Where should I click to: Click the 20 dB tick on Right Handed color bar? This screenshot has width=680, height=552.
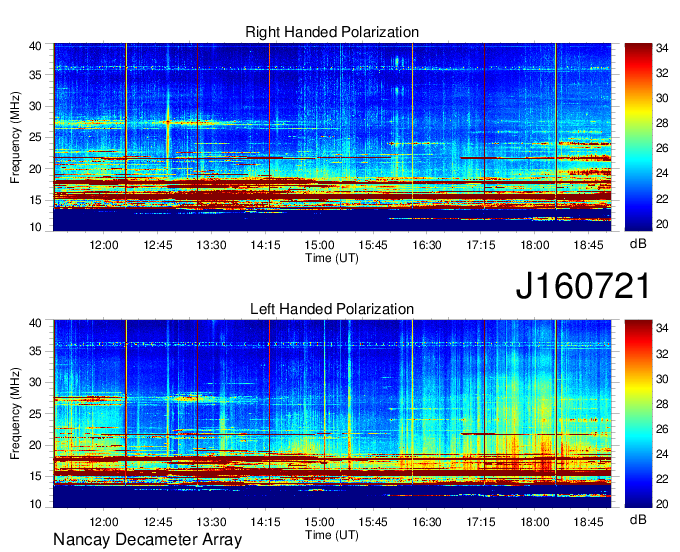tap(662, 224)
